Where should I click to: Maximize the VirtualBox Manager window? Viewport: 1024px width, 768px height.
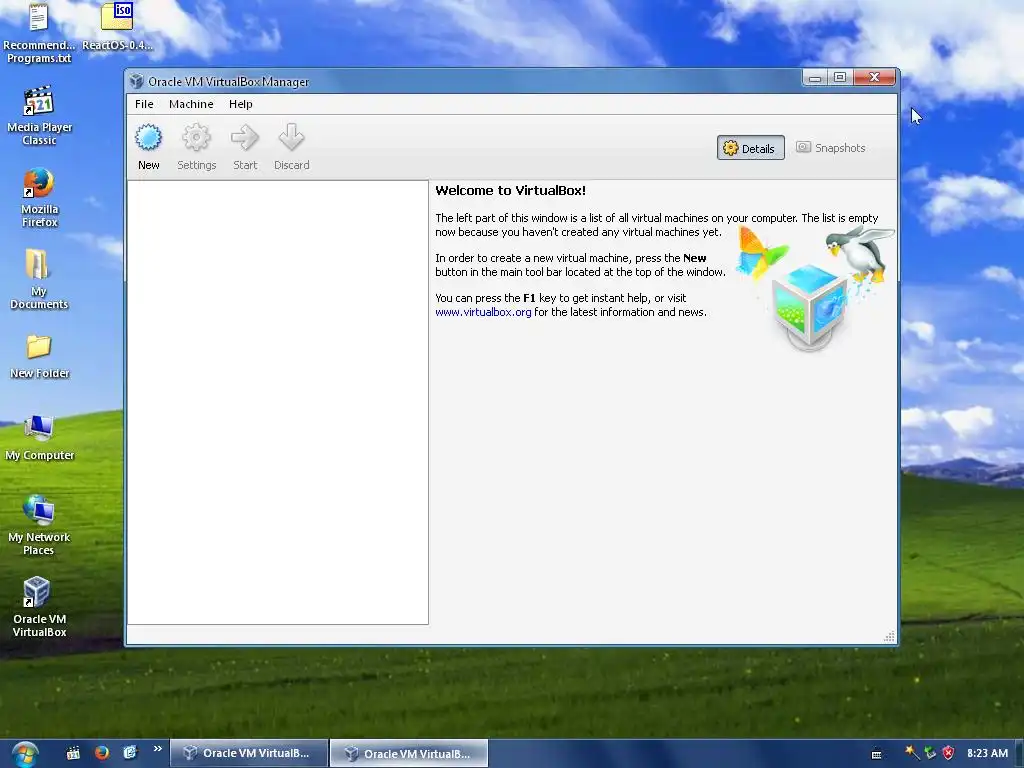point(840,78)
